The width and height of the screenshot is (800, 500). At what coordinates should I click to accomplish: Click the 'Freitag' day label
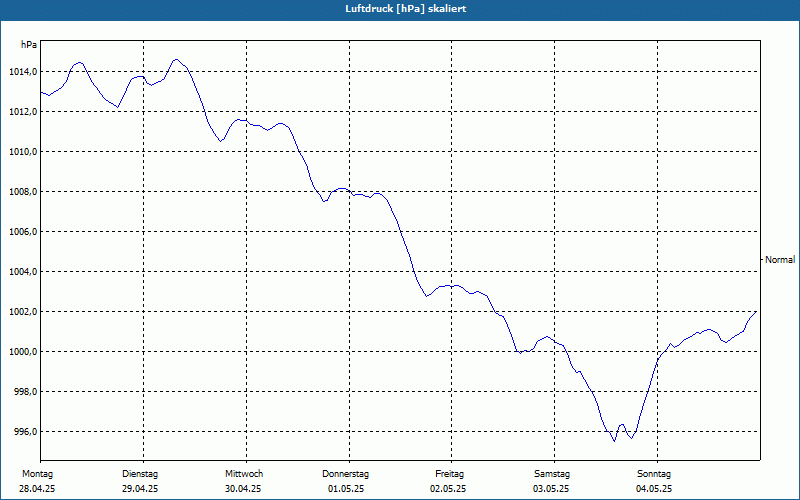coord(449,474)
